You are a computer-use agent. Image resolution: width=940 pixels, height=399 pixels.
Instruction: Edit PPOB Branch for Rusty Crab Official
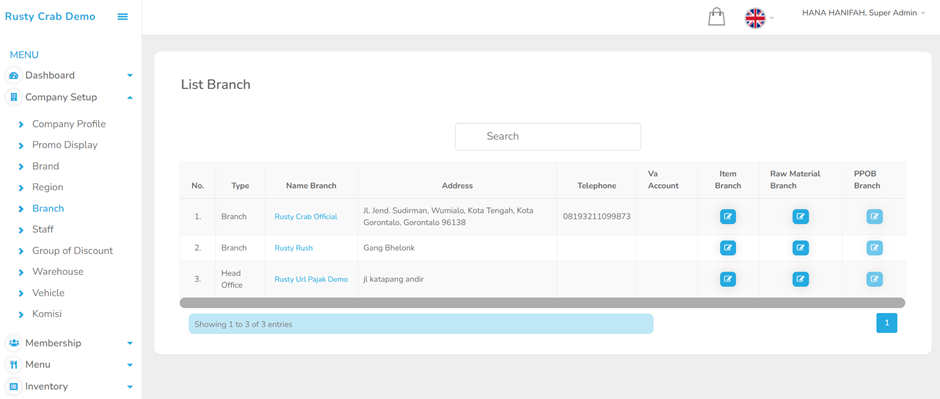(x=874, y=217)
